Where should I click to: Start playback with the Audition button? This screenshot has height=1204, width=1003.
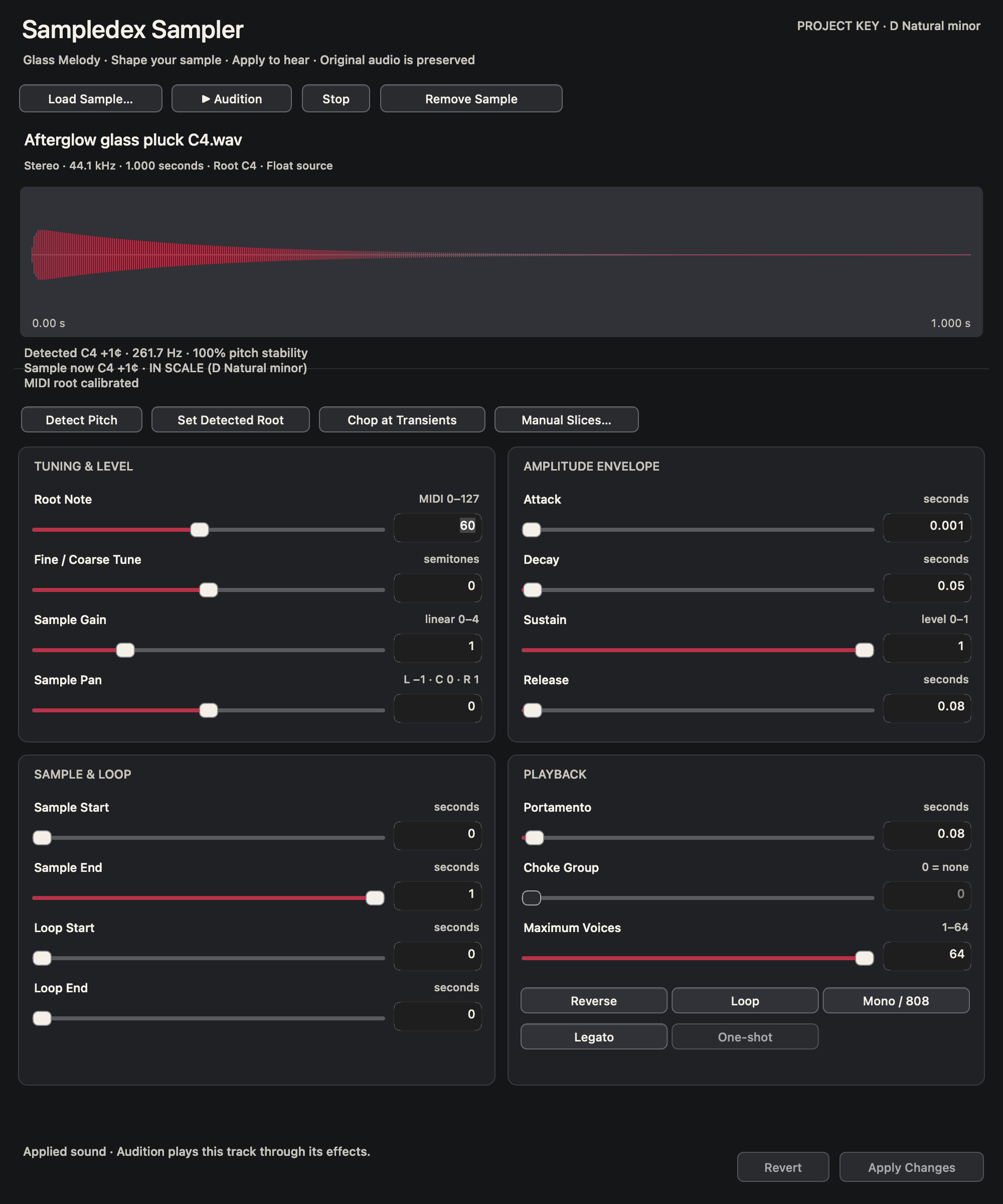pos(232,99)
